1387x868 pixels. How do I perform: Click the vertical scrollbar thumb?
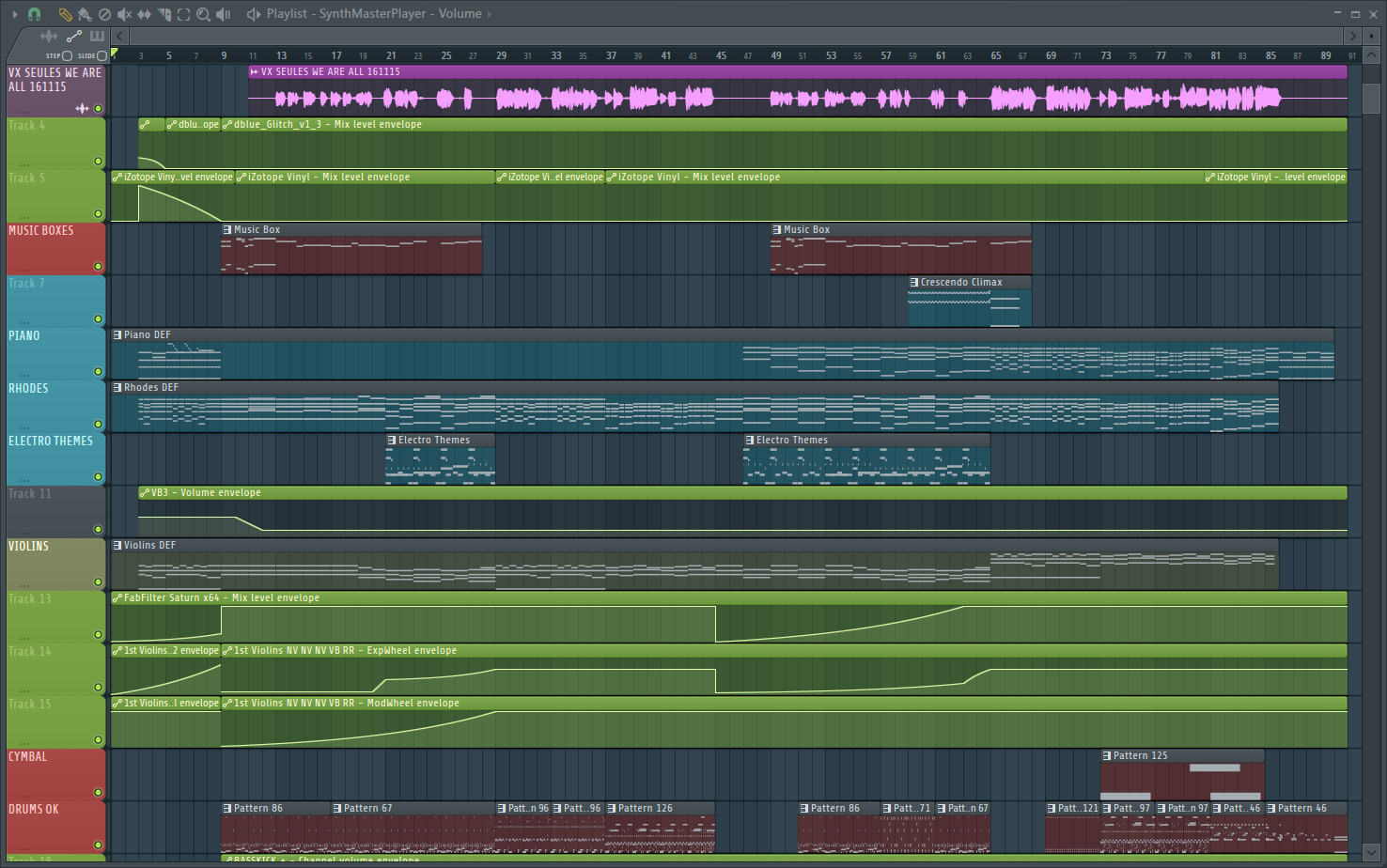click(1371, 100)
